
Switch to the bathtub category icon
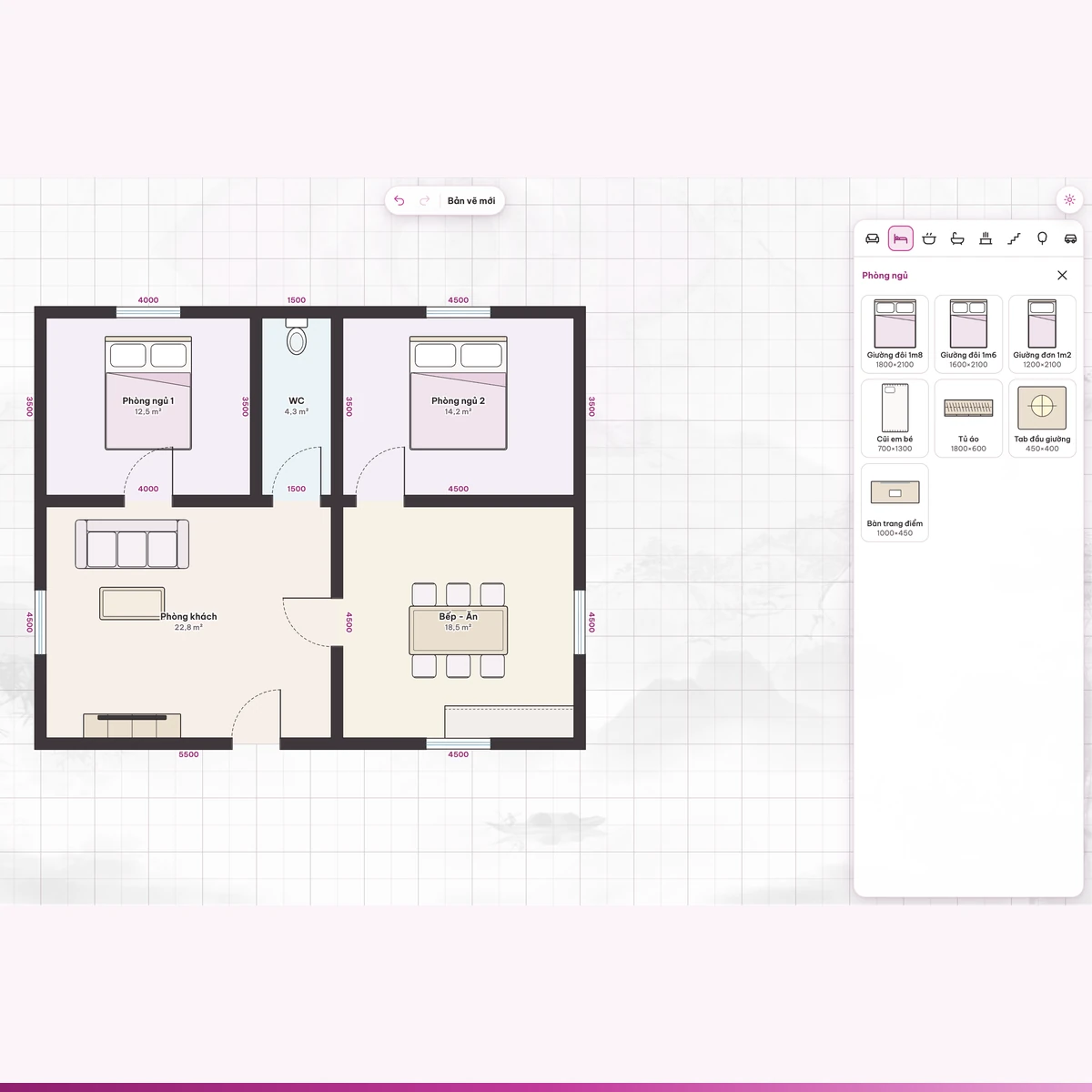(x=957, y=238)
